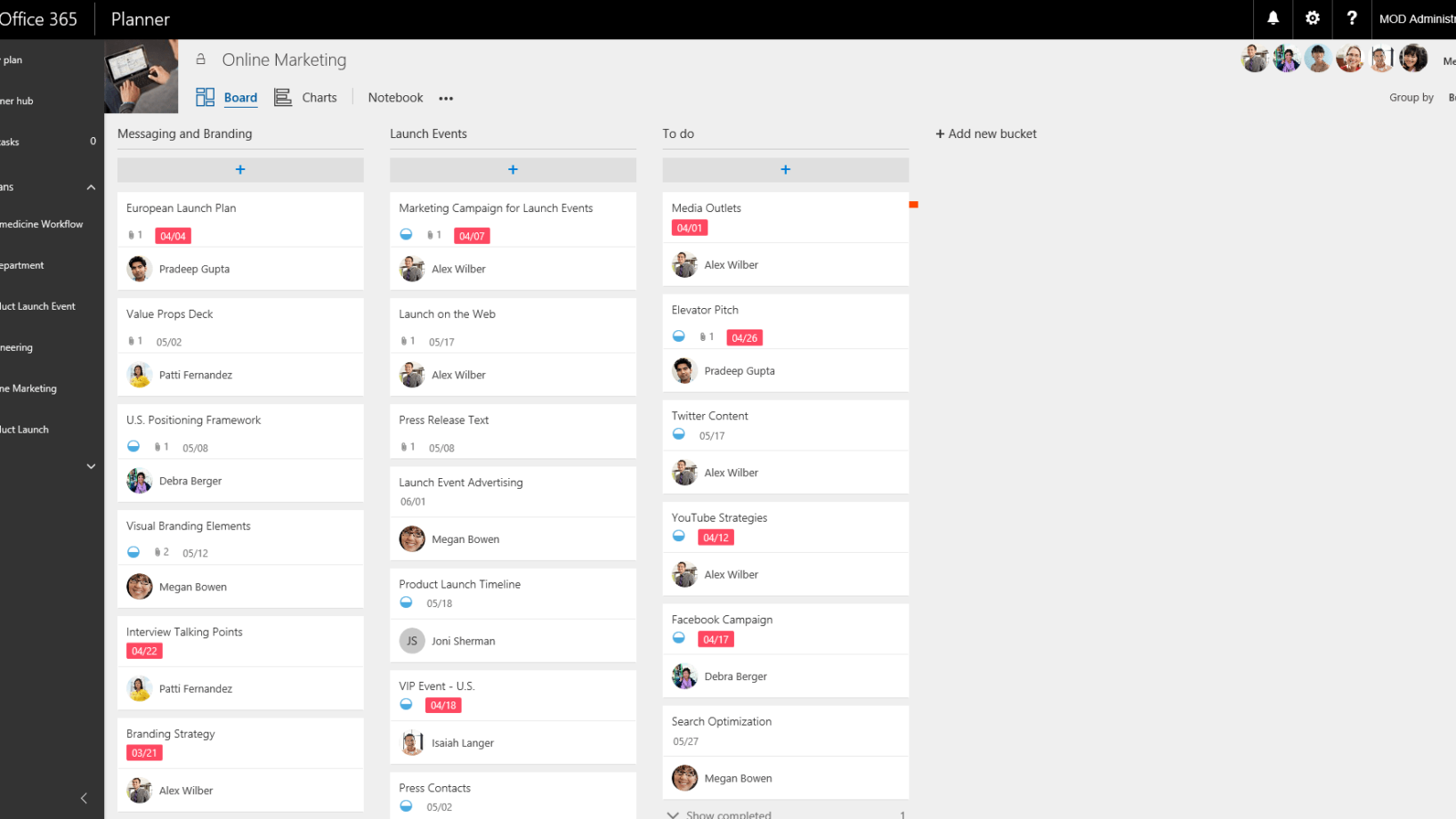1456x819 pixels.
Task: Collapse the left navigation pane
Action: tap(84, 799)
